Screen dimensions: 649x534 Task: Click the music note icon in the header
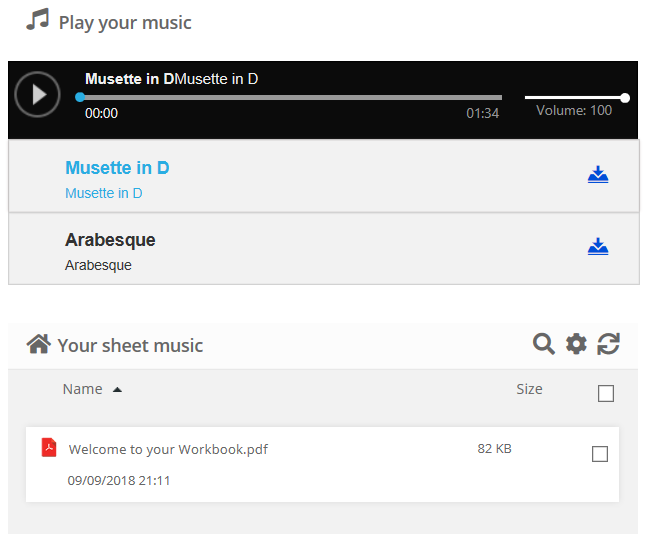(38, 21)
